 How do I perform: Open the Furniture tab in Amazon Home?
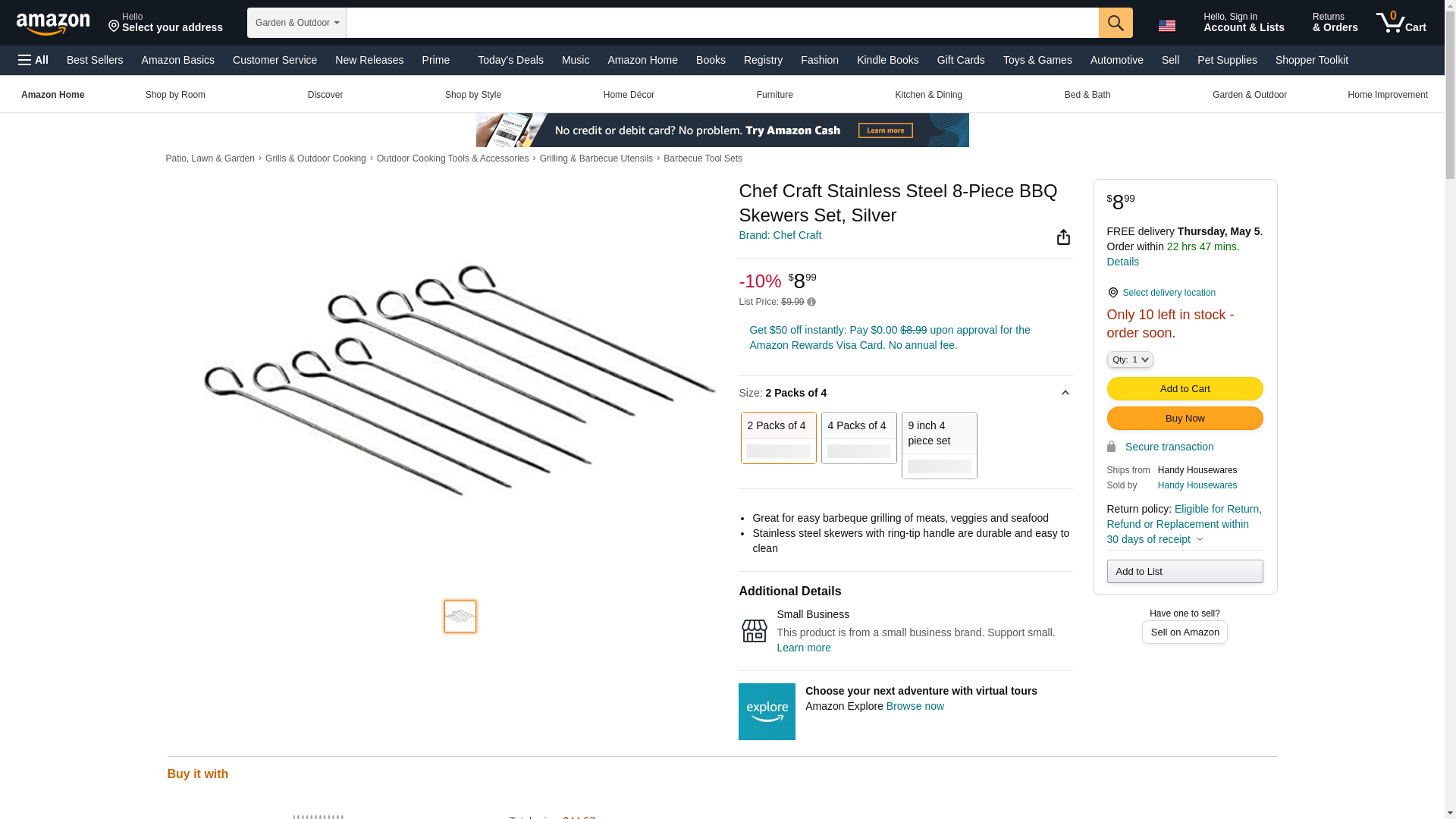tap(774, 95)
